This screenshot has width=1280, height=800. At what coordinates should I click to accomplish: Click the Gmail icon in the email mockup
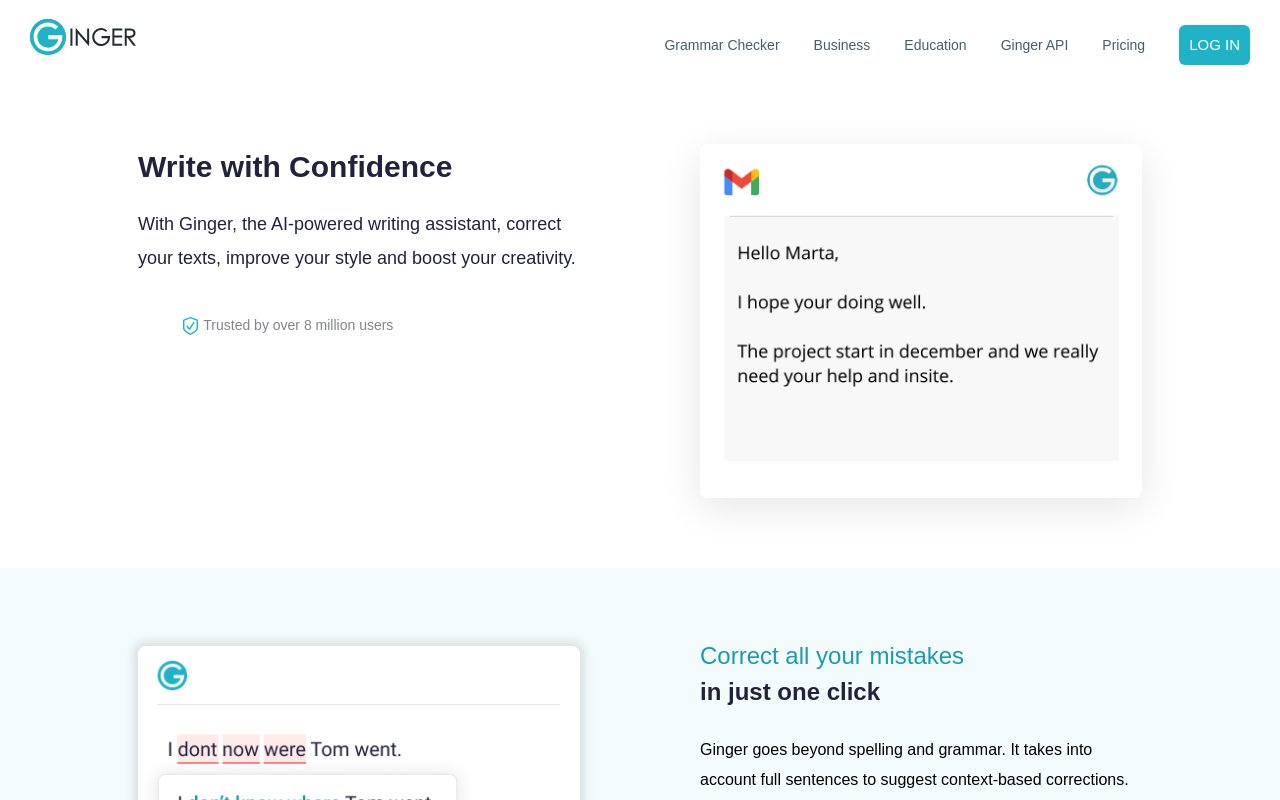pyautogui.click(x=741, y=182)
